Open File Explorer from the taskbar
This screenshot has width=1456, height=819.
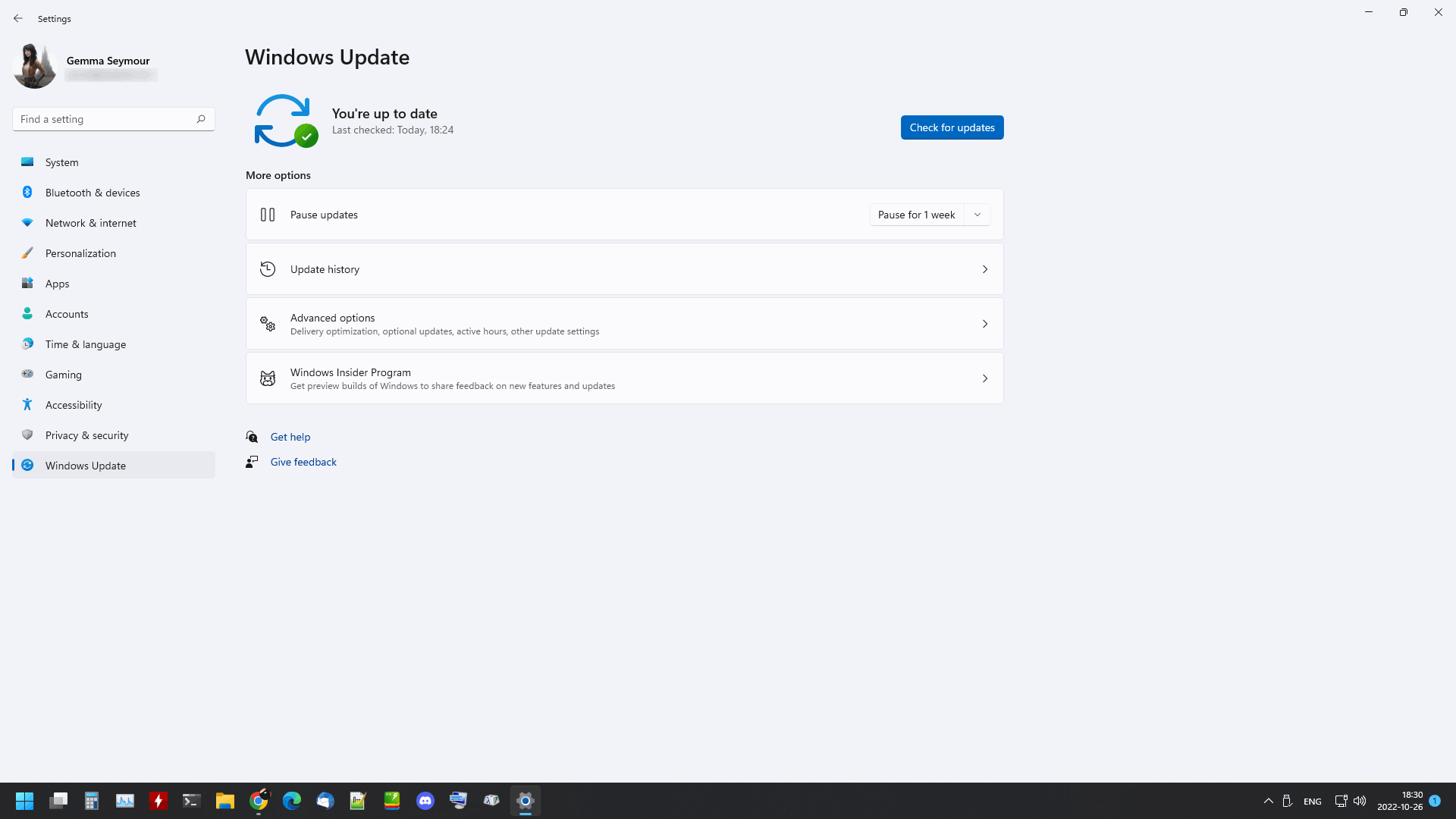click(x=225, y=801)
